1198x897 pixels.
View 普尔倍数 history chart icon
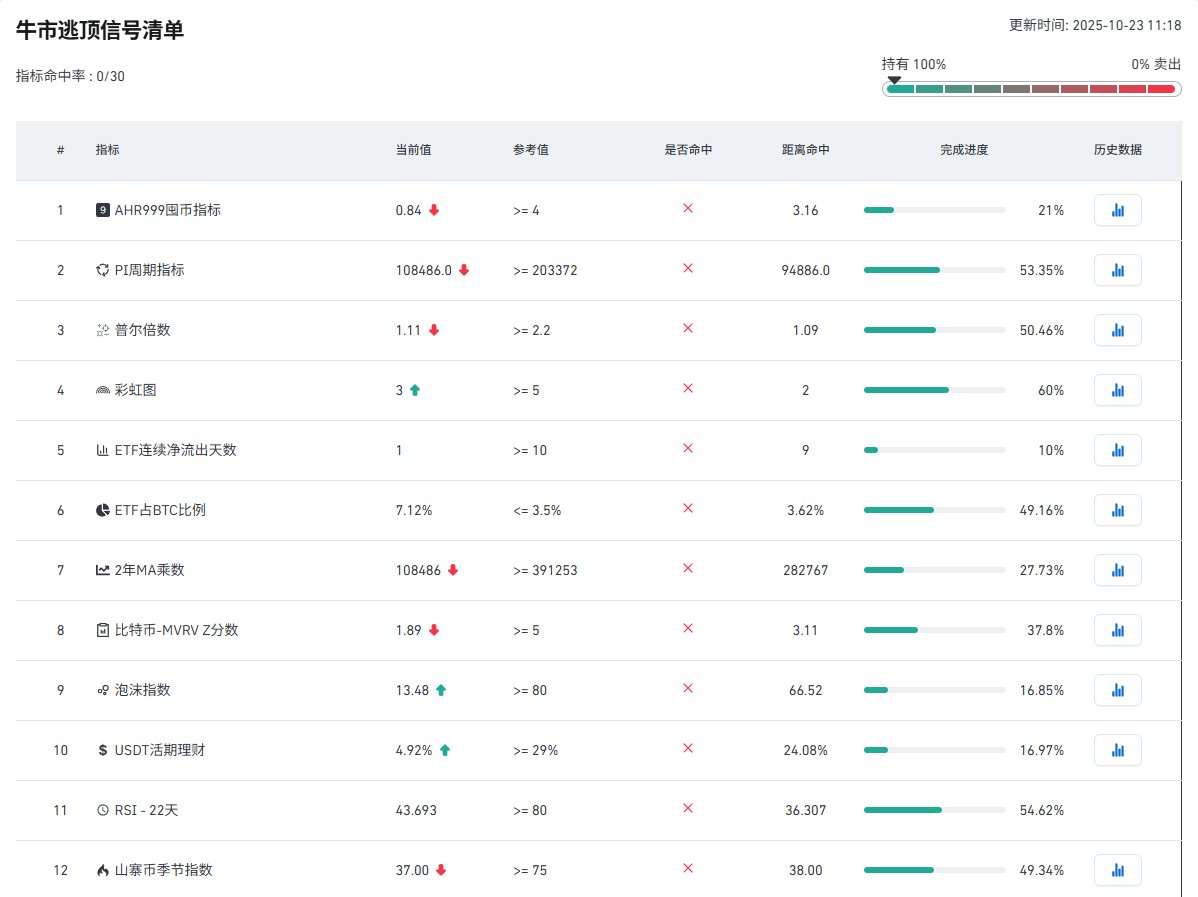(1117, 330)
